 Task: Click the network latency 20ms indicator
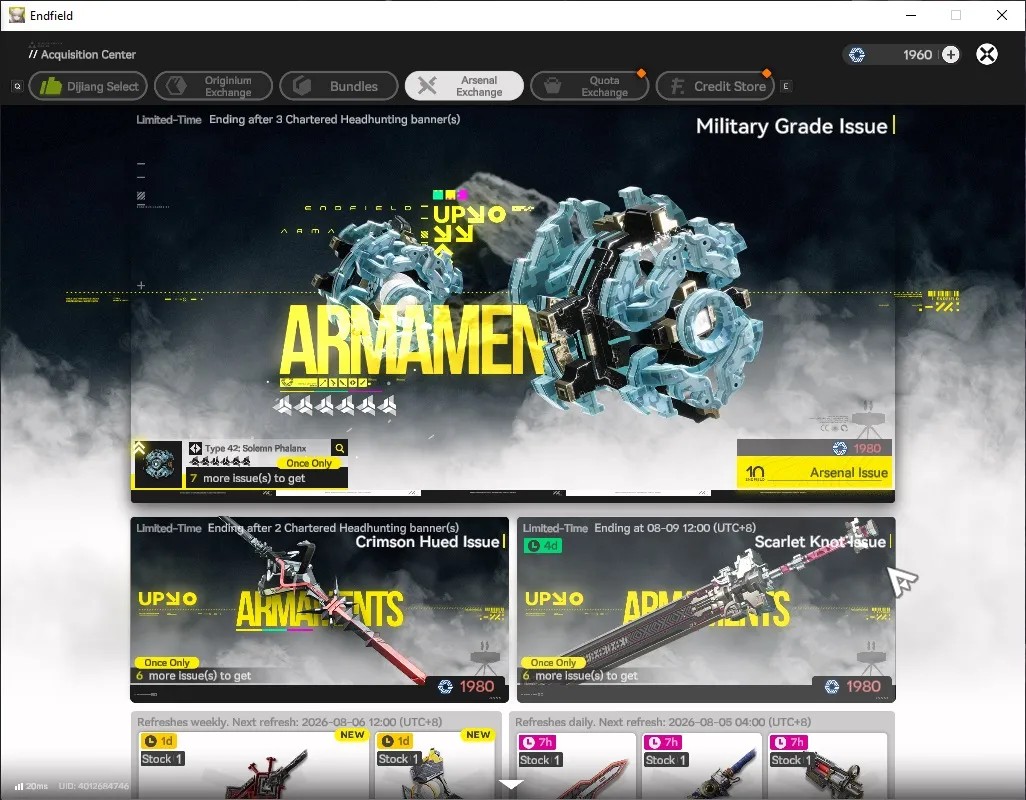[x=31, y=786]
